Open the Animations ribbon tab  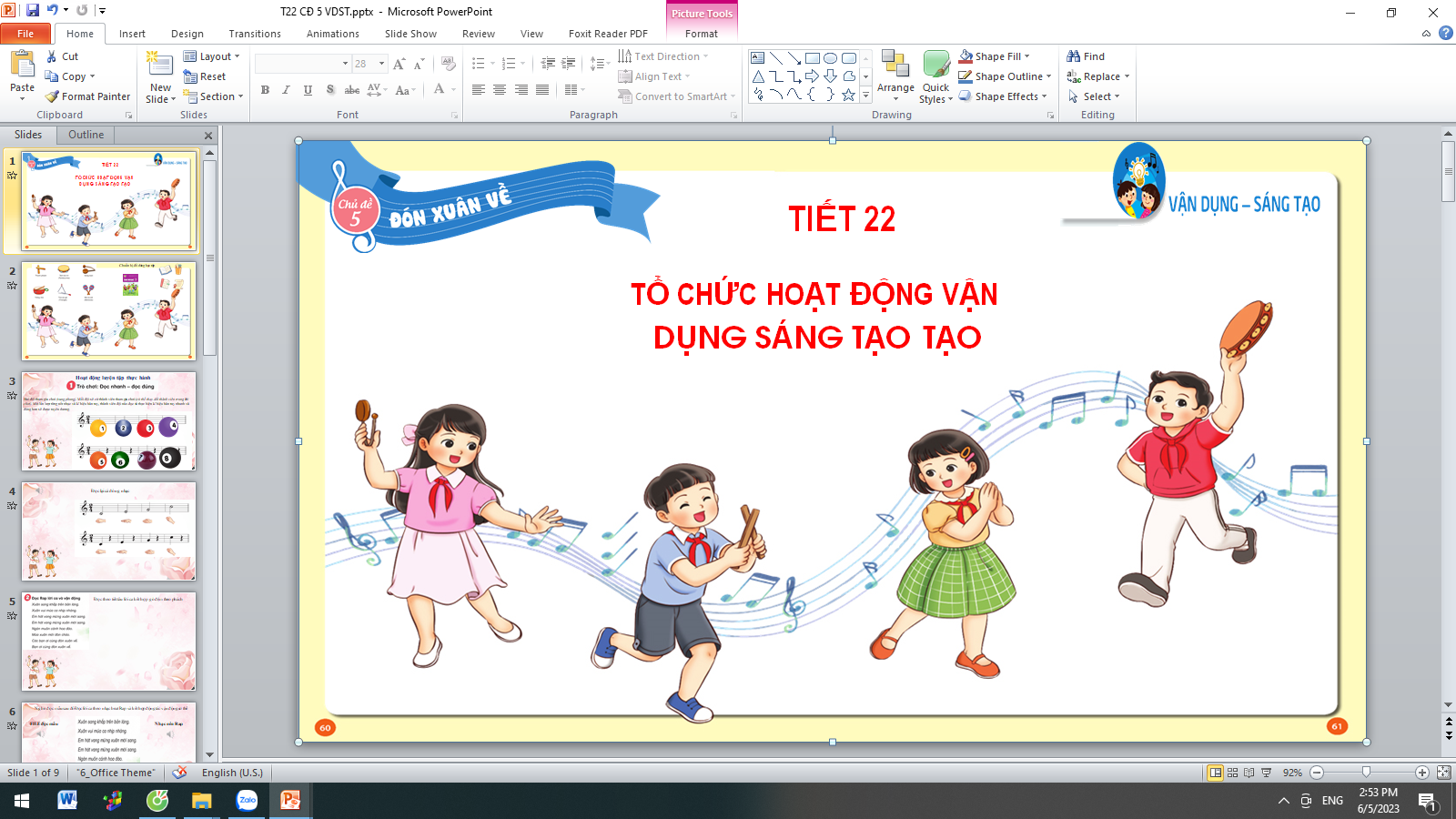(332, 34)
